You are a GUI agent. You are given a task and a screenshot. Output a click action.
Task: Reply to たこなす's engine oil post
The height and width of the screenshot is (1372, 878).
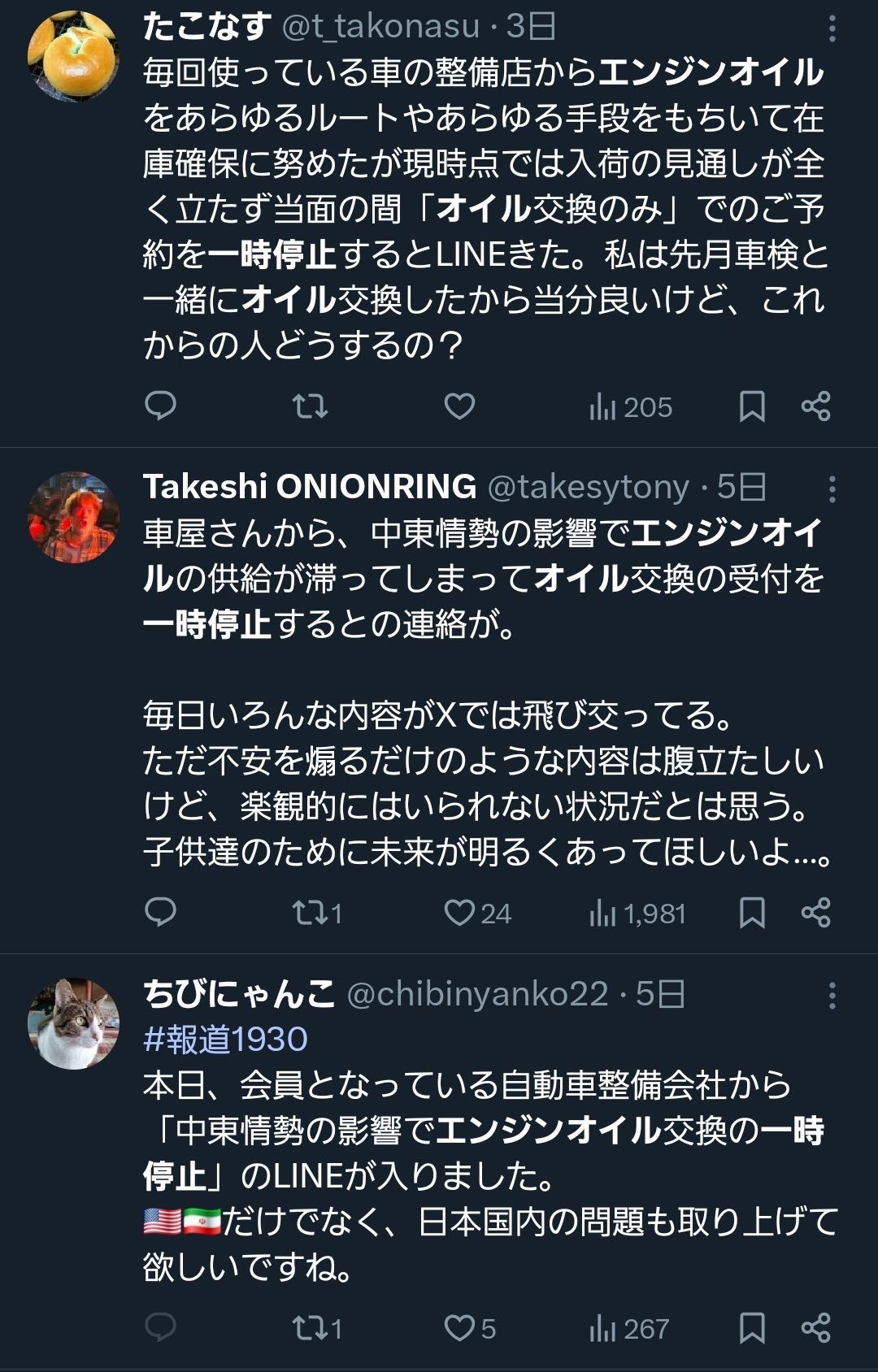point(160,406)
